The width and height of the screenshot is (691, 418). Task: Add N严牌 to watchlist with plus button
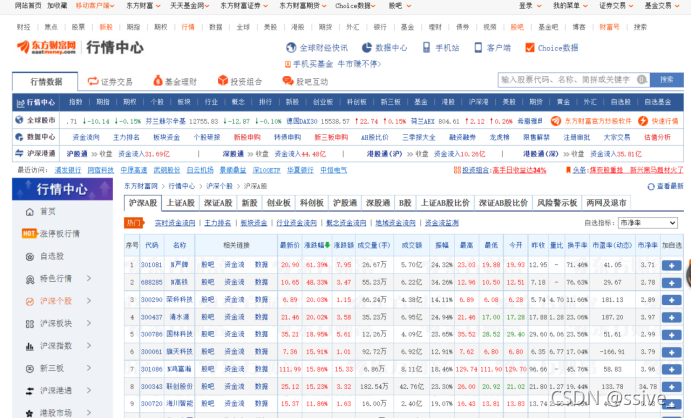672,265
